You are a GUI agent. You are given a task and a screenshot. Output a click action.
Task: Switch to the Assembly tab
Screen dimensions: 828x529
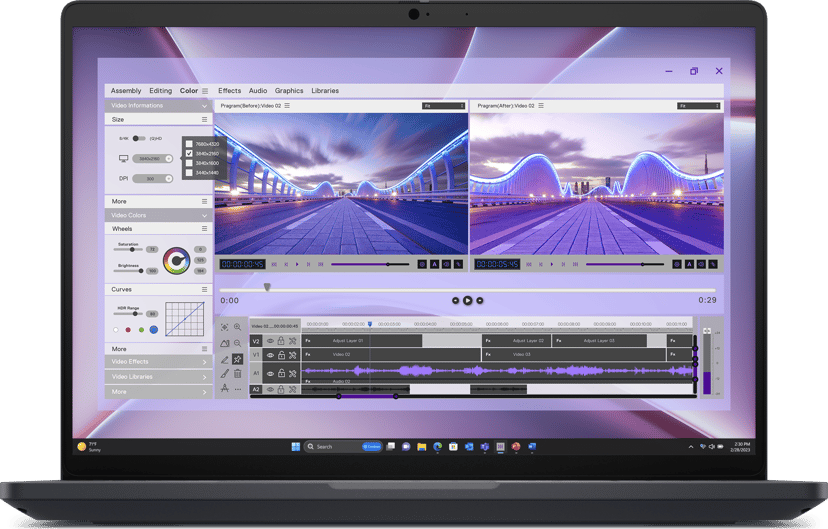point(126,91)
